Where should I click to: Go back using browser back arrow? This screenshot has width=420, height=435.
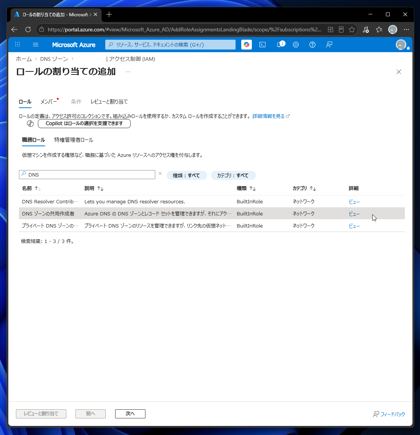click(x=14, y=30)
